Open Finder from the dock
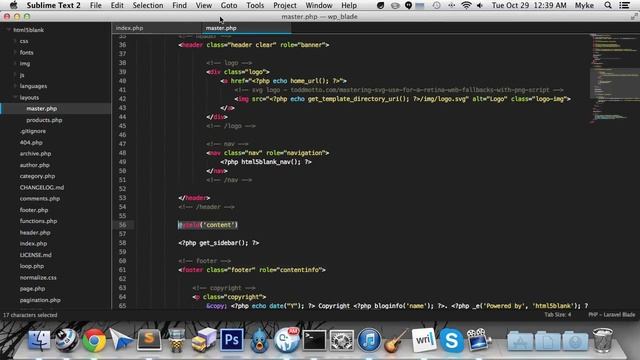Viewport: 640px width, 360px height. [x=39, y=340]
